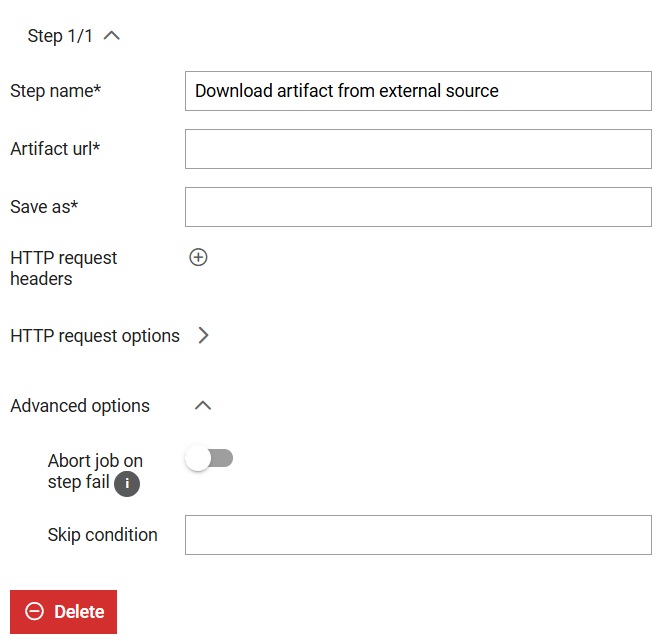This screenshot has height=641, width=661.
Task: Toggle Abort job on step fail switch
Action: pos(209,459)
